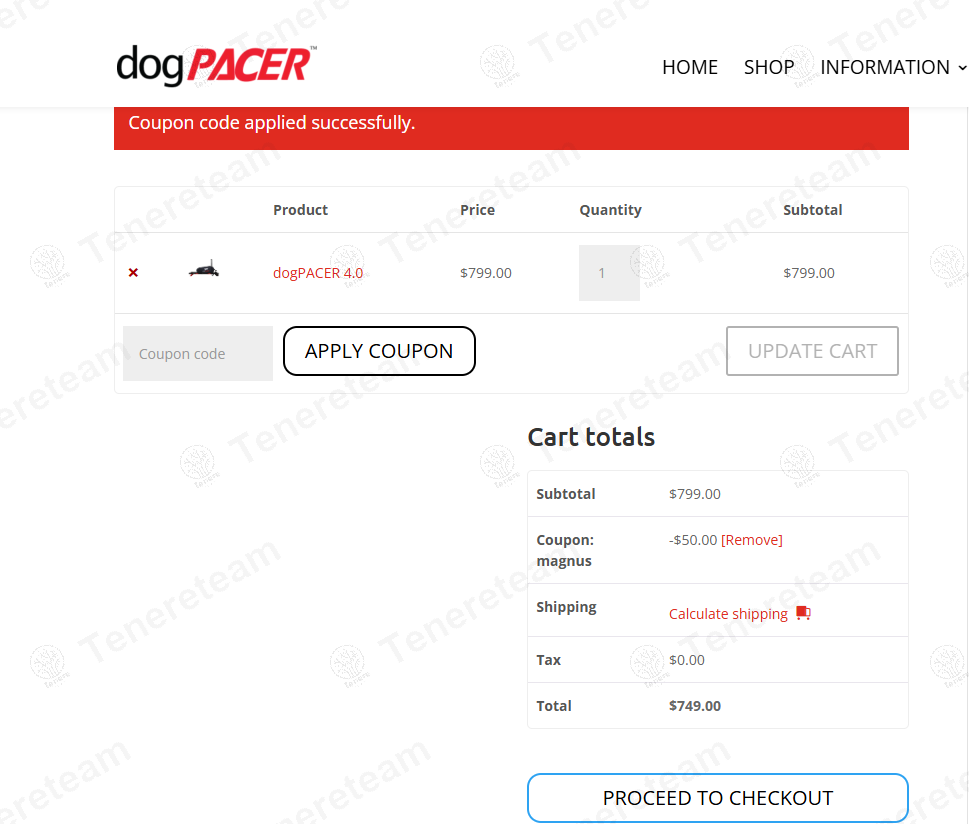969x824 pixels.
Task: Click the APPLY COUPON button
Action: coord(379,351)
